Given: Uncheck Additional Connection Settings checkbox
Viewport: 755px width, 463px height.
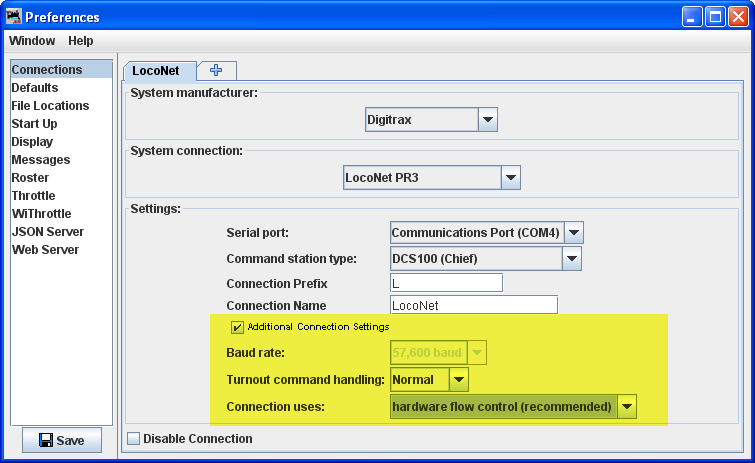Looking at the screenshot, I should click(238, 327).
